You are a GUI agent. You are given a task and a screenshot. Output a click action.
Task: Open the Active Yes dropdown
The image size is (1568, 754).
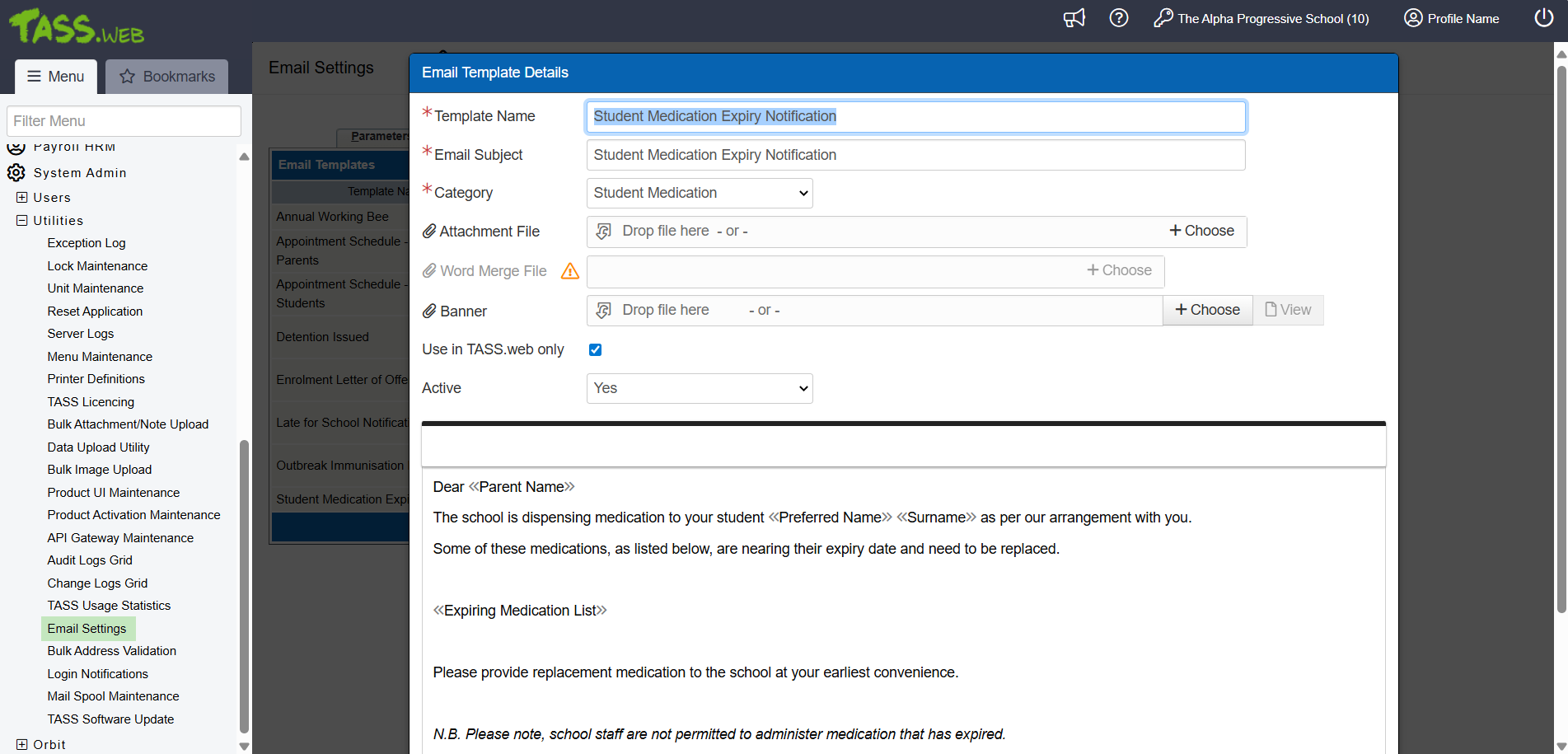click(x=699, y=388)
